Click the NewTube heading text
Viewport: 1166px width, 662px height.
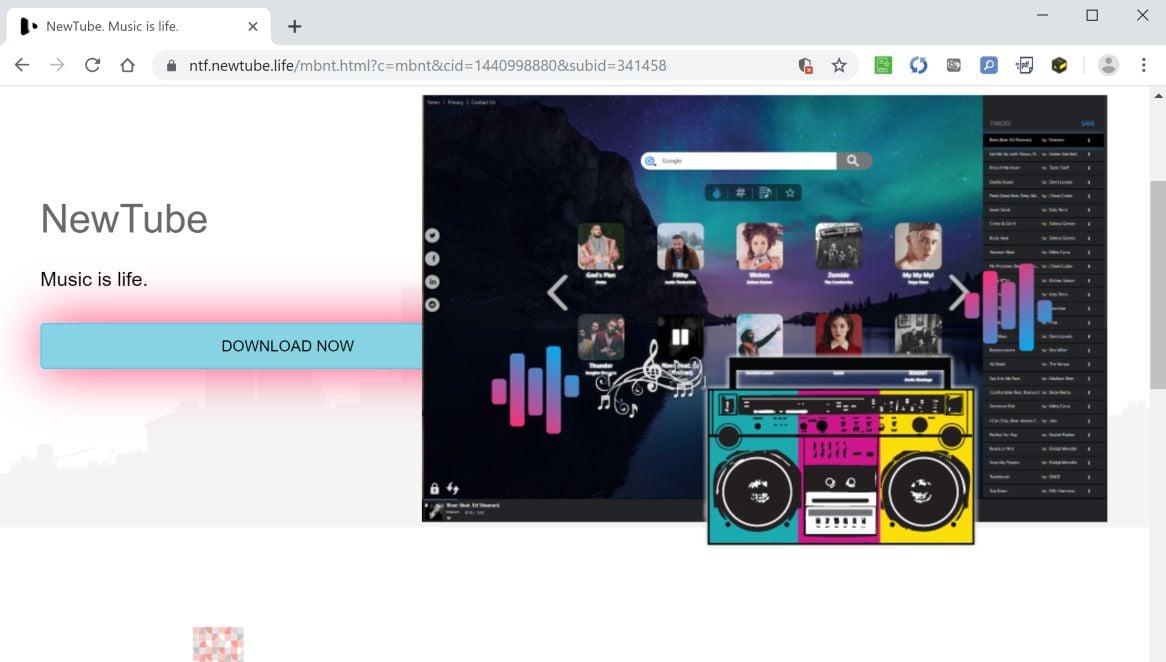point(124,219)
